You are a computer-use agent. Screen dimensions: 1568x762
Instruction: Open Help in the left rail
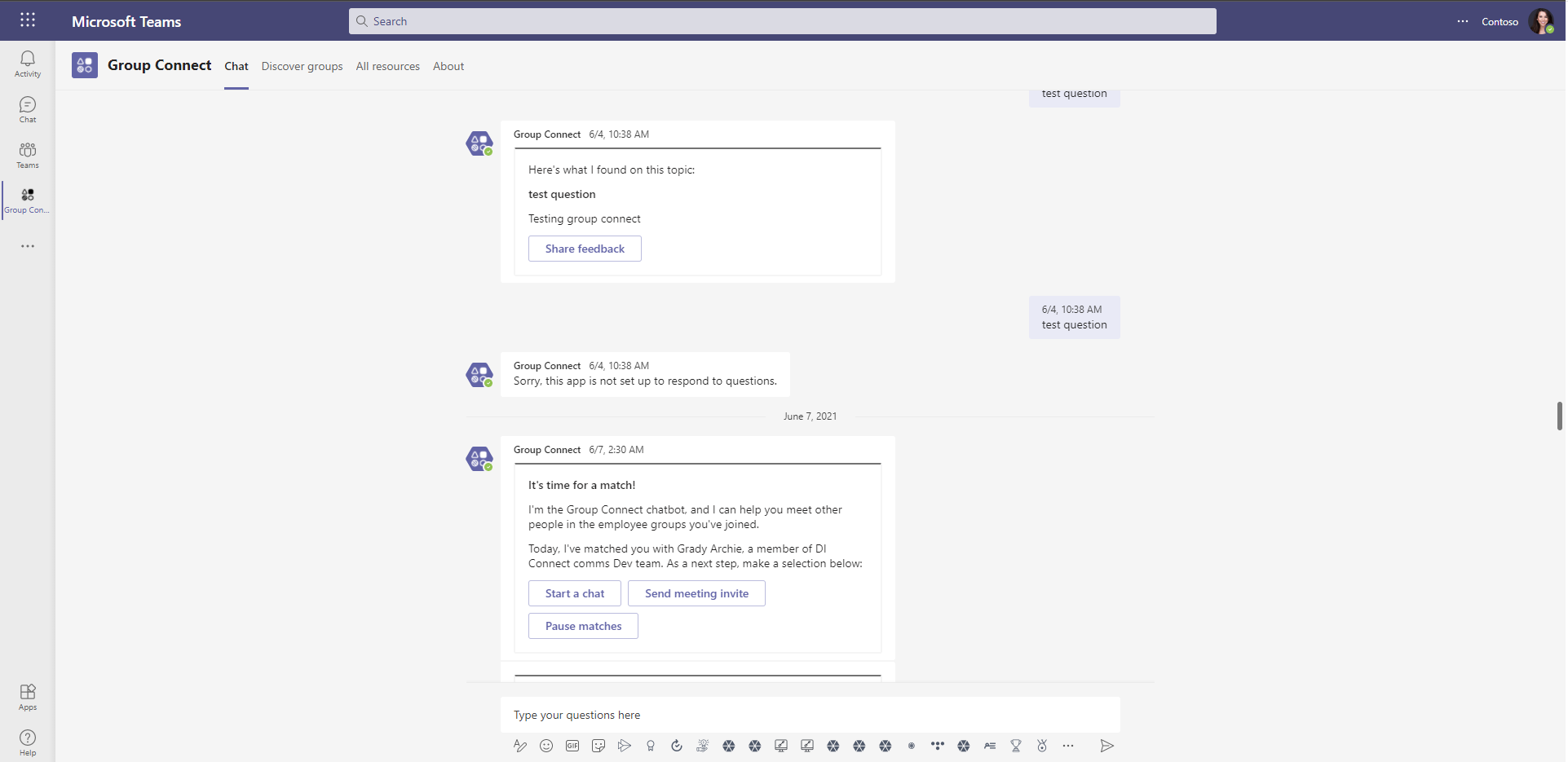(x=27, y=742)
